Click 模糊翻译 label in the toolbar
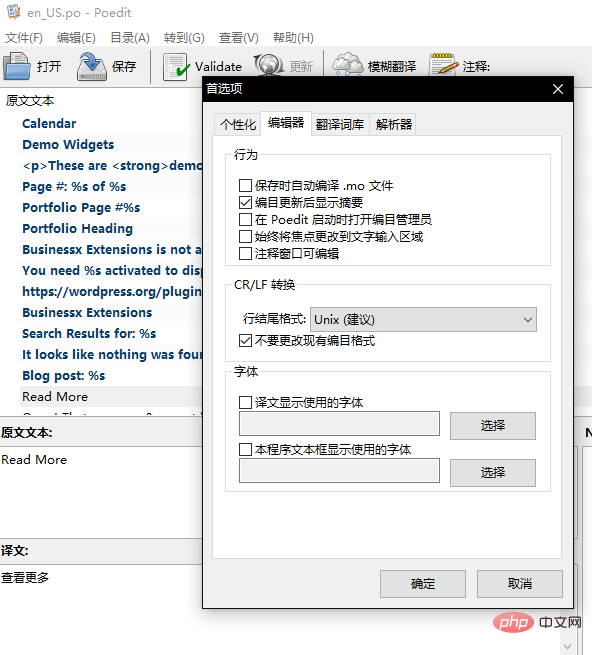The height and width of the screenshot is (655, 592). [x=392, y=66]
